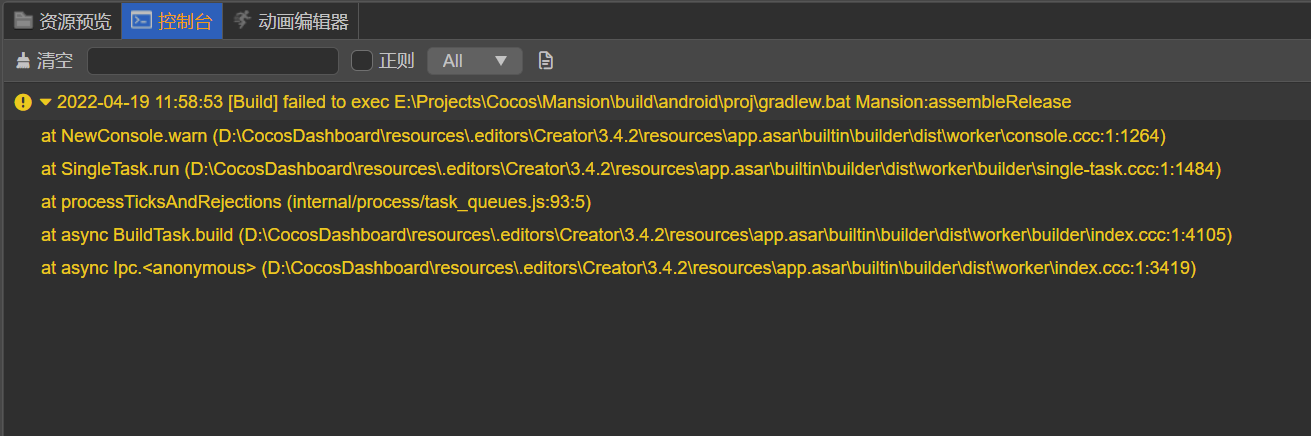Image resolution: width=1311 pixels, height=436 pixels.
Task: Switch to the 资源预览 tab
Action: (x=75, y=21)
